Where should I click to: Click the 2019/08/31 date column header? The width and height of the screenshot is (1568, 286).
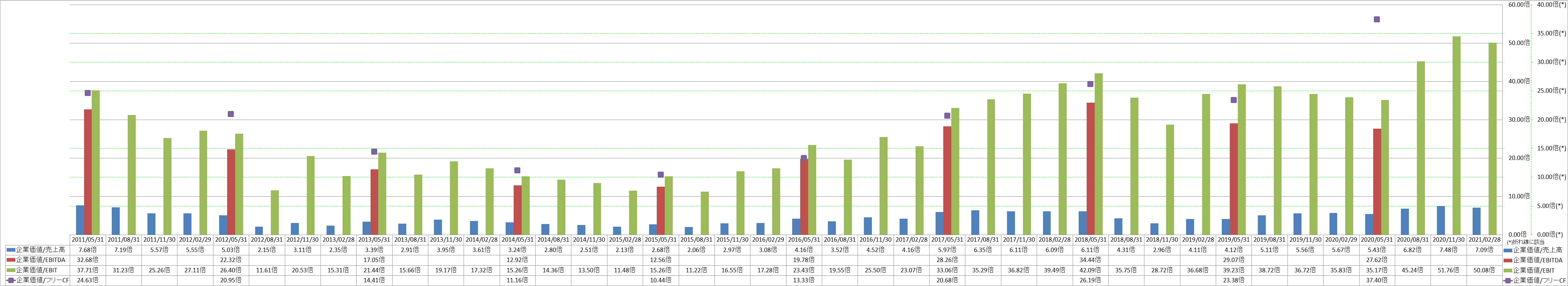click(x=1269, y=240)
